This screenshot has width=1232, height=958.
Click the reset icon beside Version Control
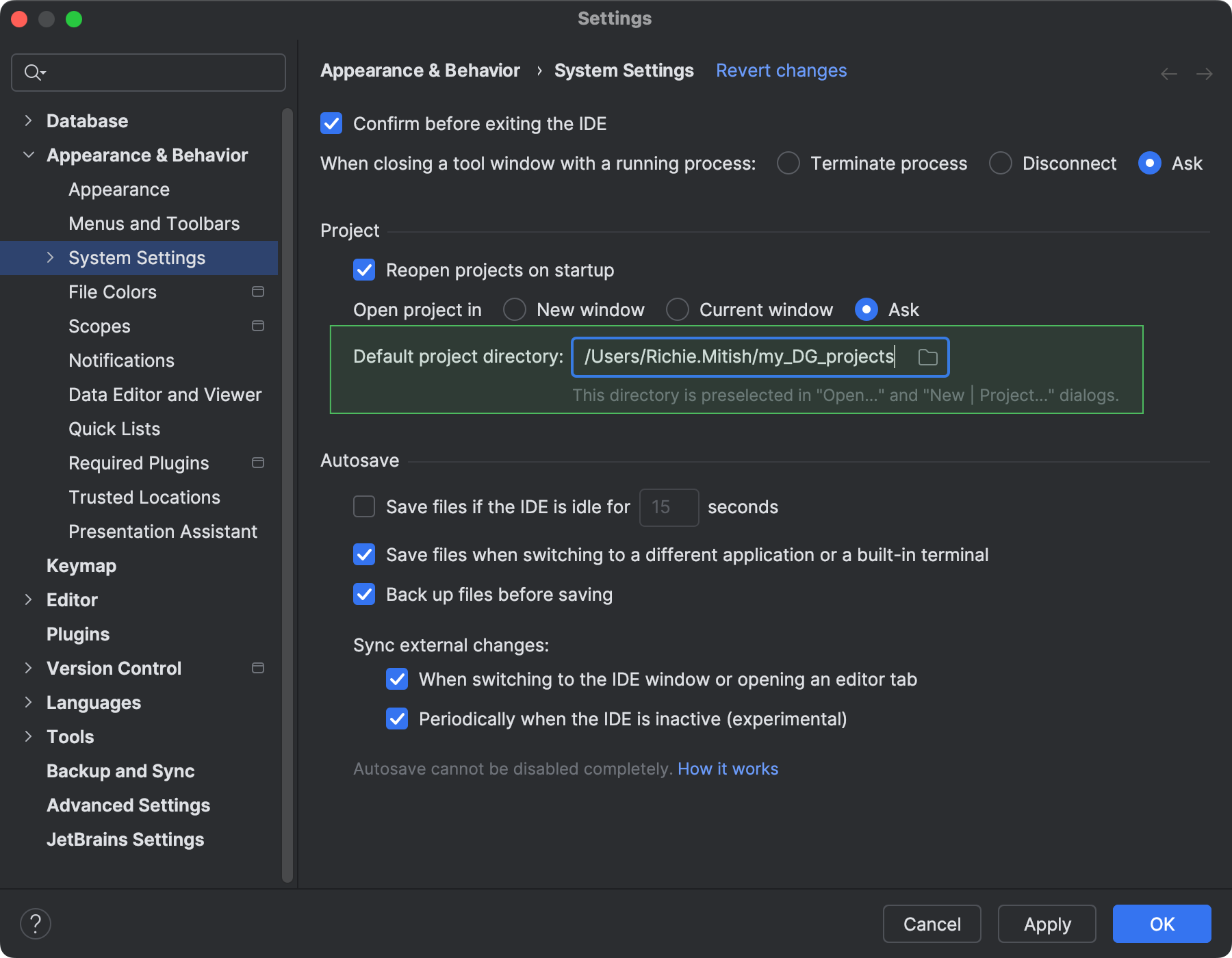pyautogui.click(x=258, y=668)
